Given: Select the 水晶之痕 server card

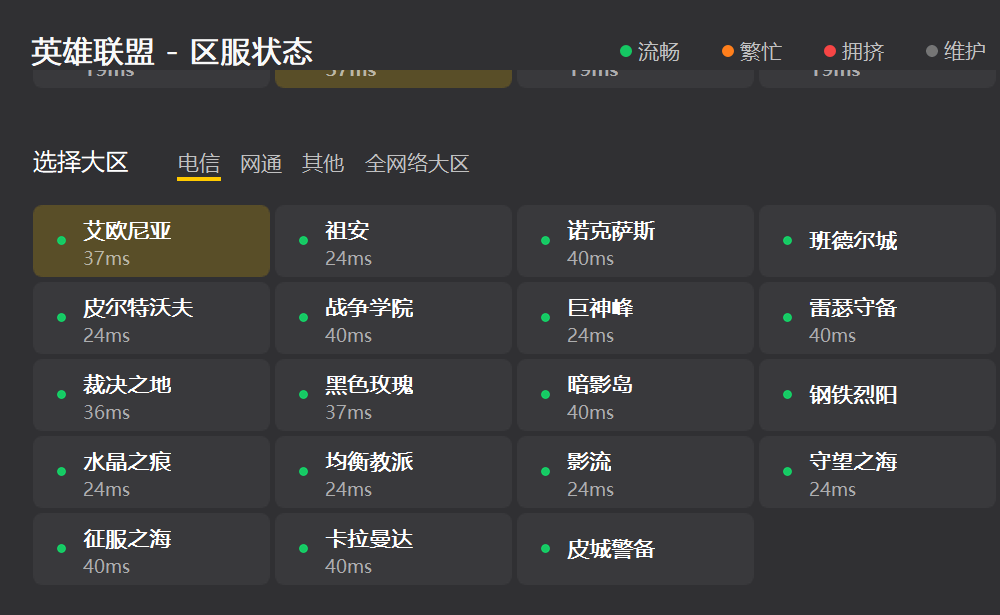Looking at the screenshot, I should (151, 472).
